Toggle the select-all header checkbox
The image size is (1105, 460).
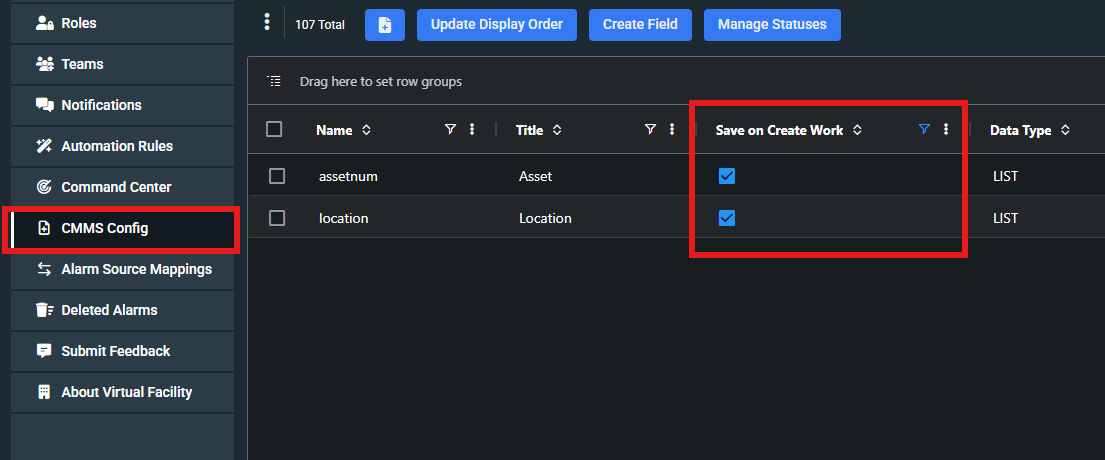(274, 129)
